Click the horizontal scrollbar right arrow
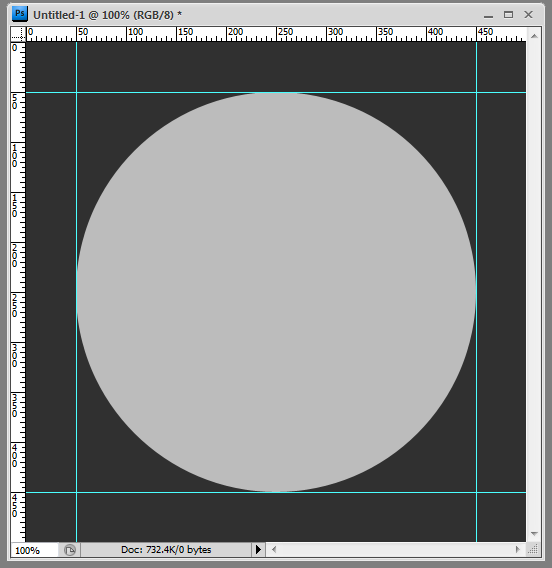Viewport: 552px width, 568px height. pyautogui.click(x=518, y=550)
